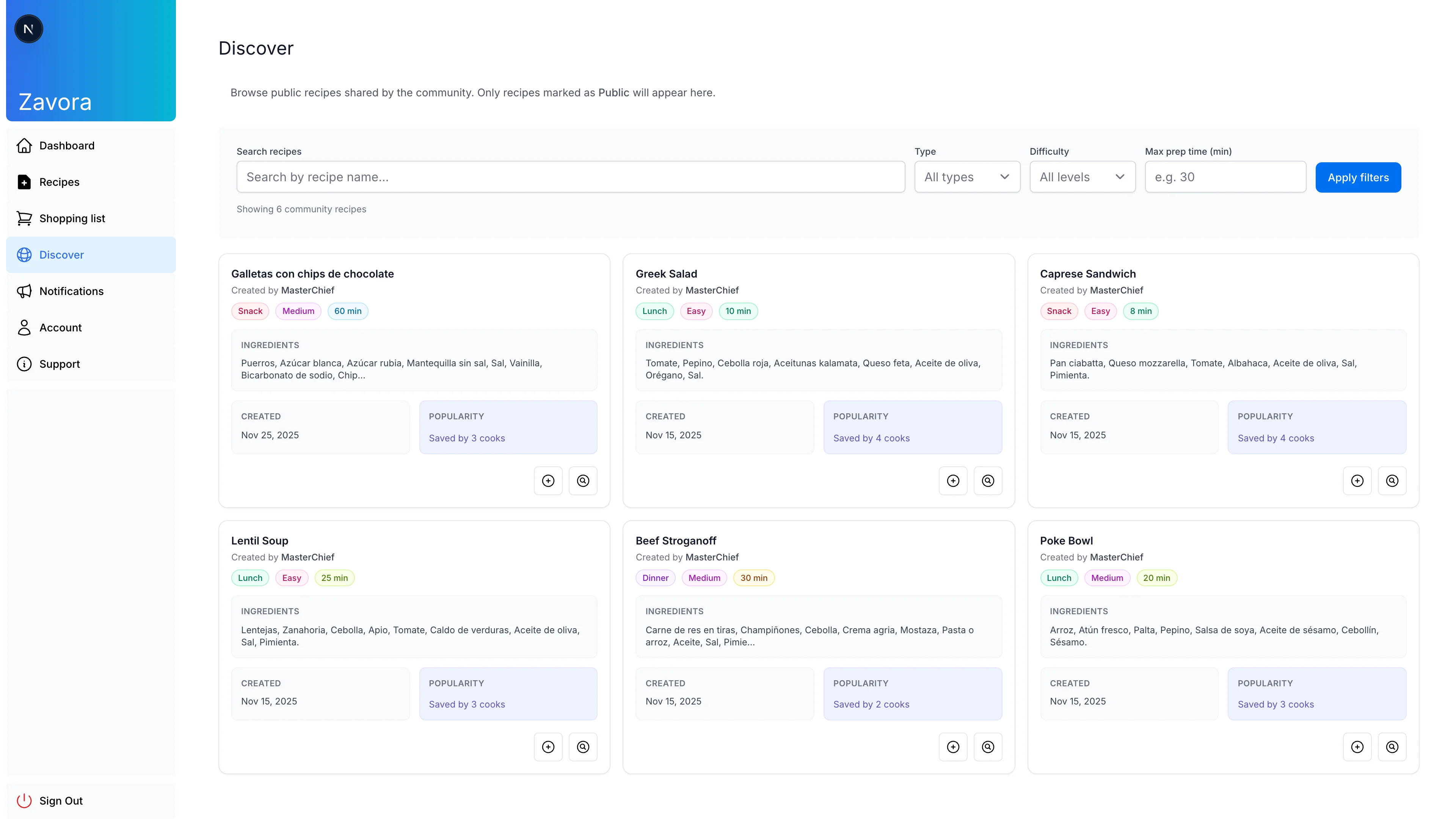Open the Support info icon

pos(24,364)
